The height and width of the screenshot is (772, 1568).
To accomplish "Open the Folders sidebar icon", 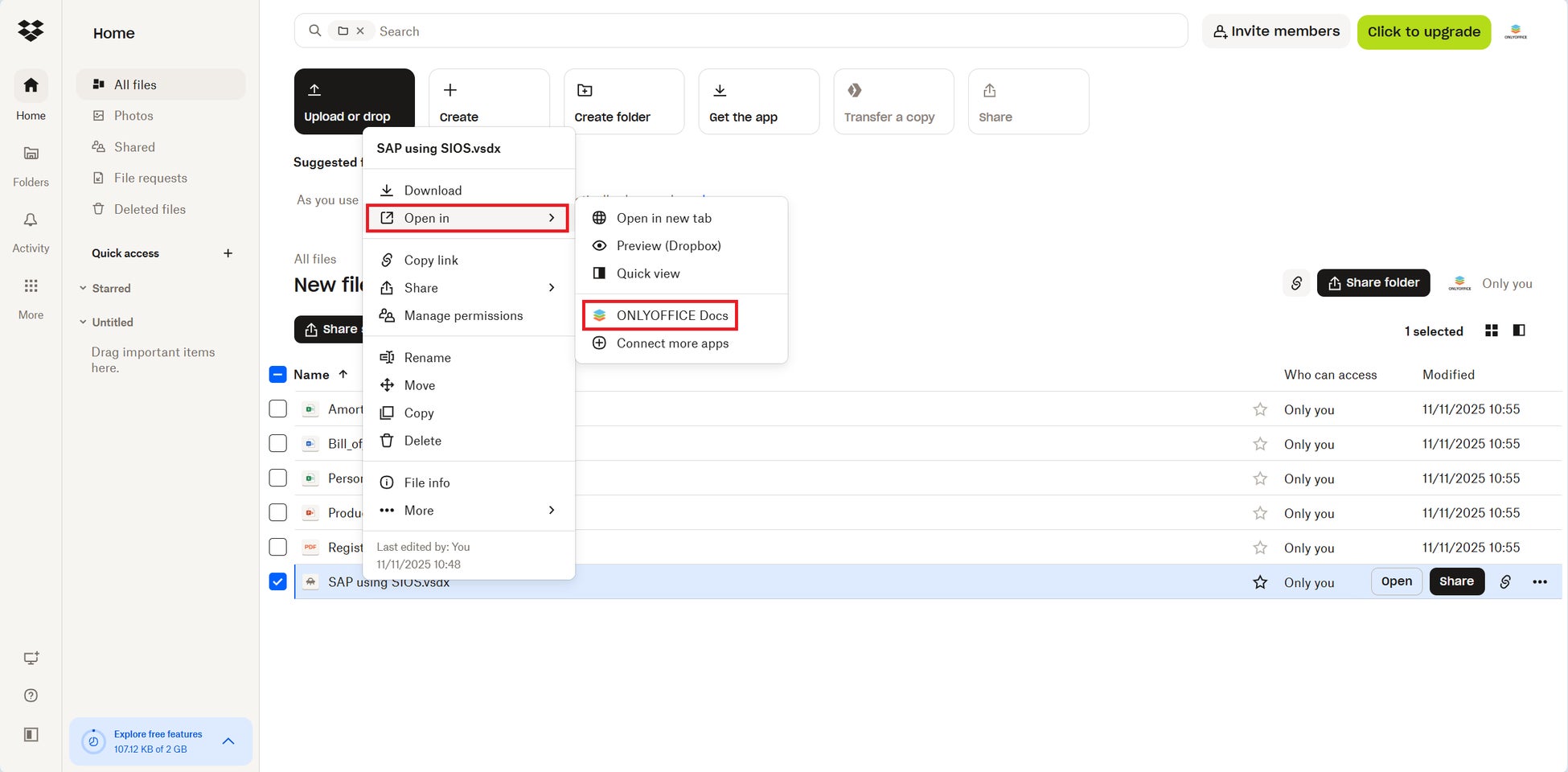I will pos(31,154).
